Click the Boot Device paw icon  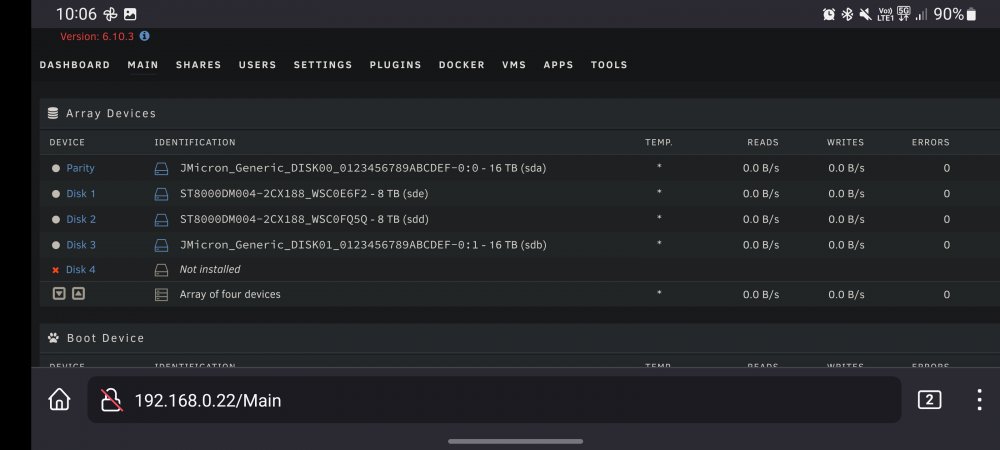(x=53, y=338)
